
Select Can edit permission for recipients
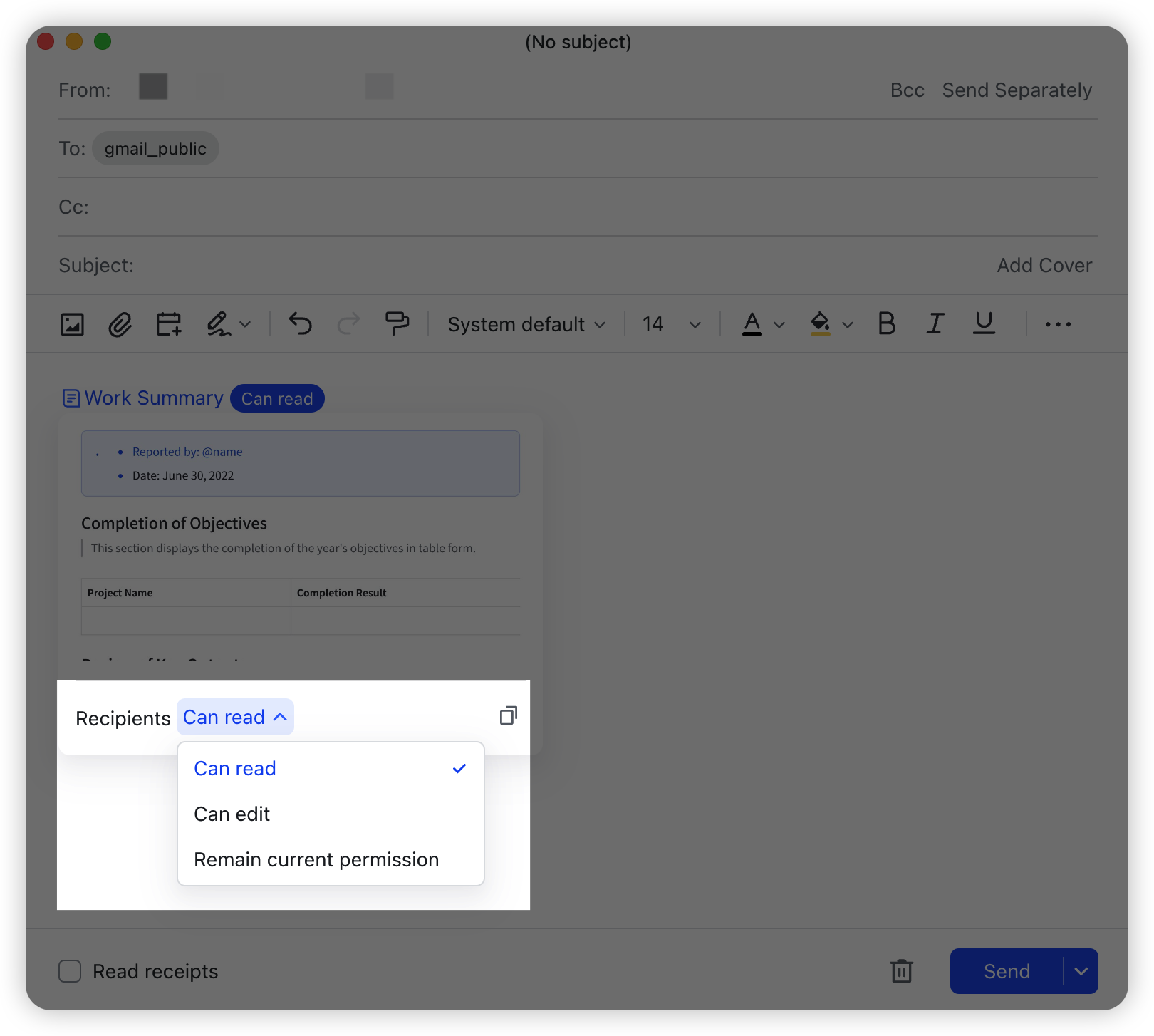pyautogui.click(x=232, y=814)
